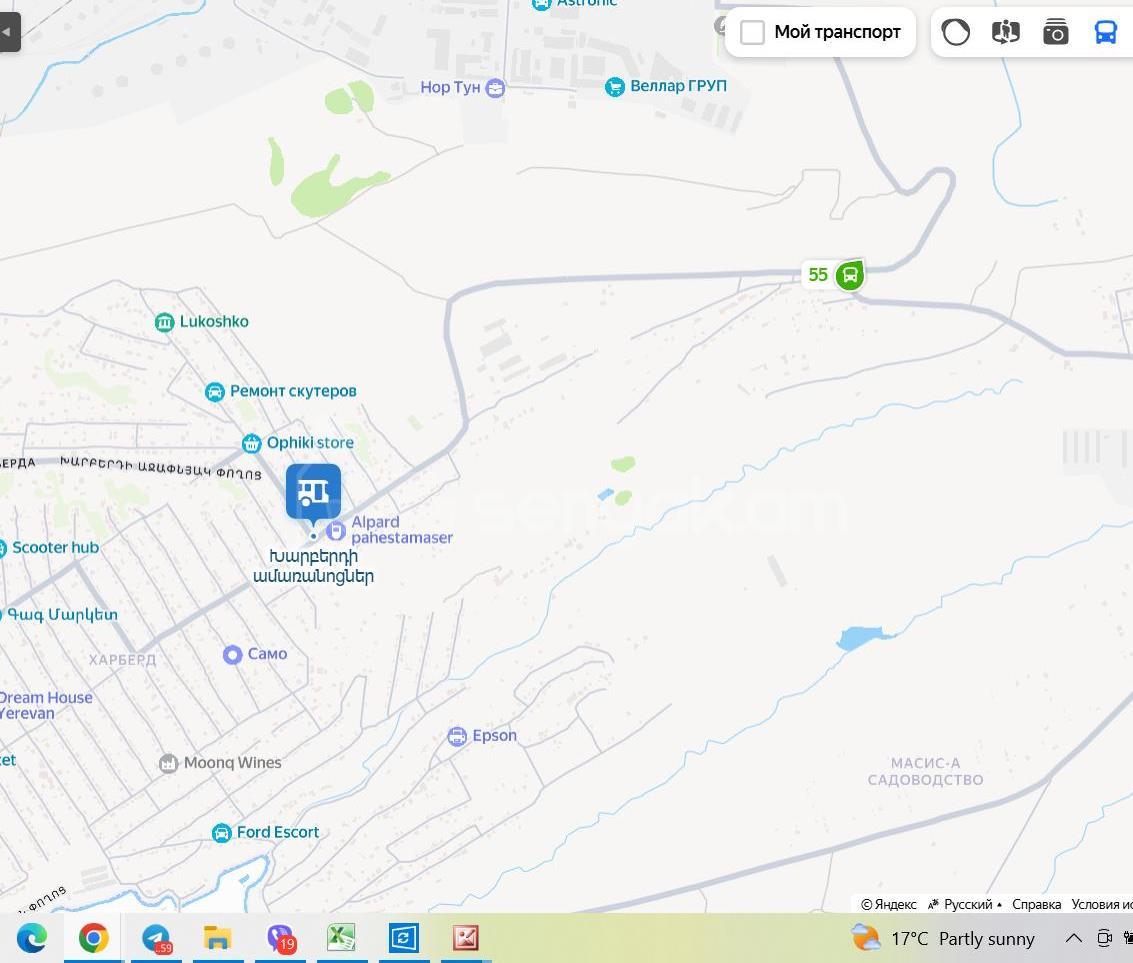Select bus 55 marker on map
The image size is (1133, 963).
(x=849, y=275)
